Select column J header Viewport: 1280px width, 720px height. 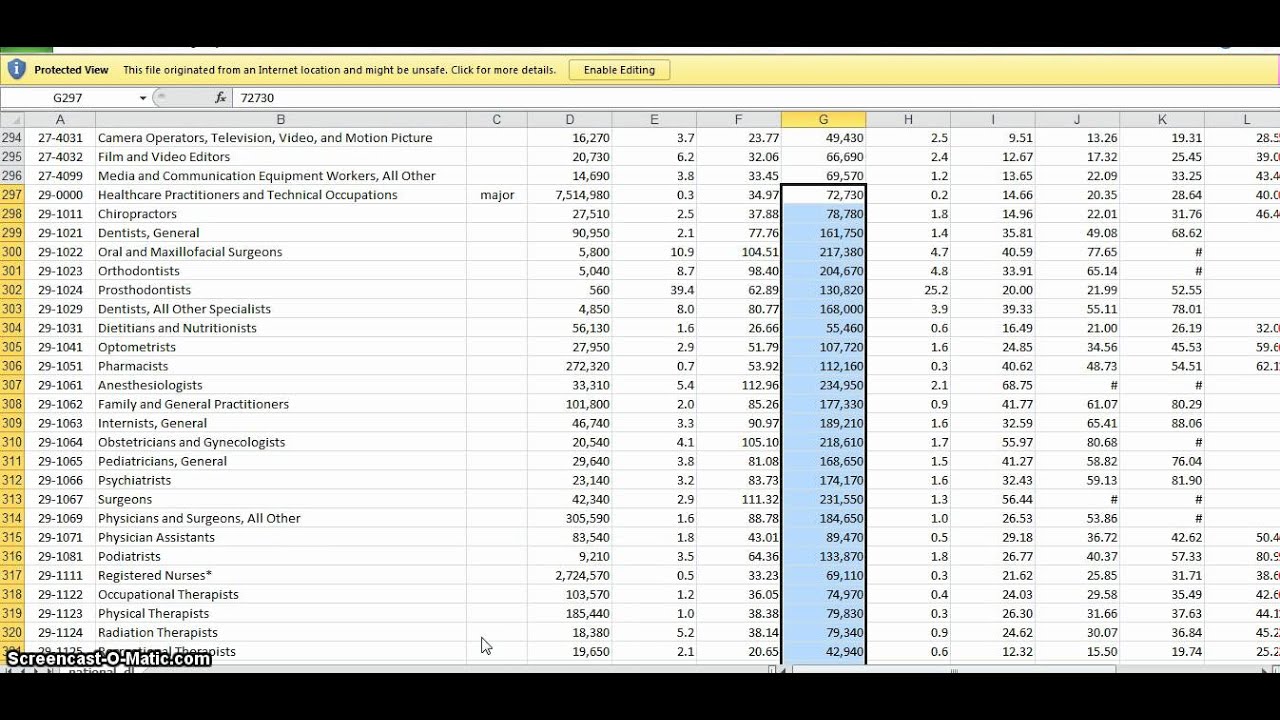pyautogui.click(x=1077, y=119)
